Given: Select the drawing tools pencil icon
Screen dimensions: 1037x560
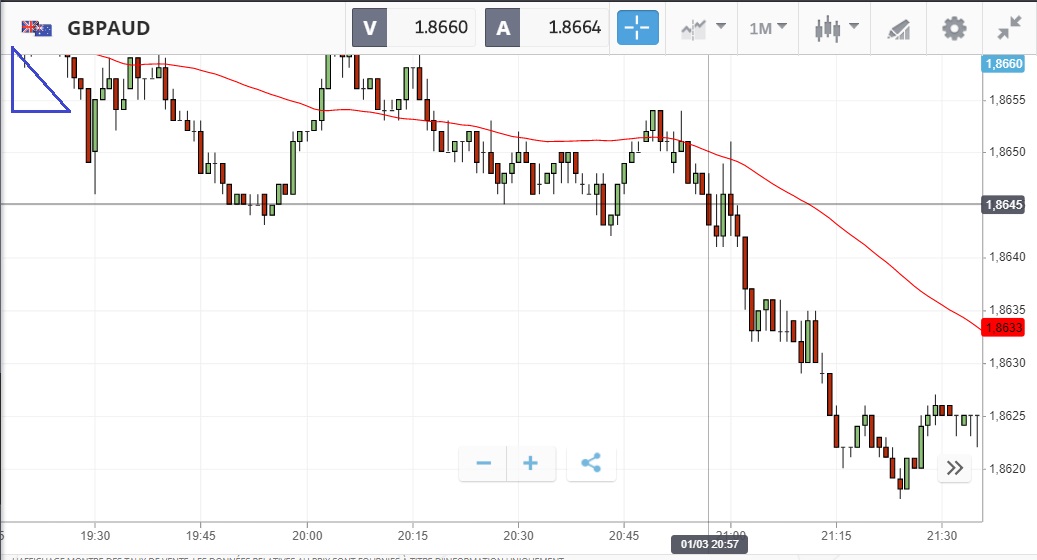Looking at the screenshot, I should pos(898,28).
